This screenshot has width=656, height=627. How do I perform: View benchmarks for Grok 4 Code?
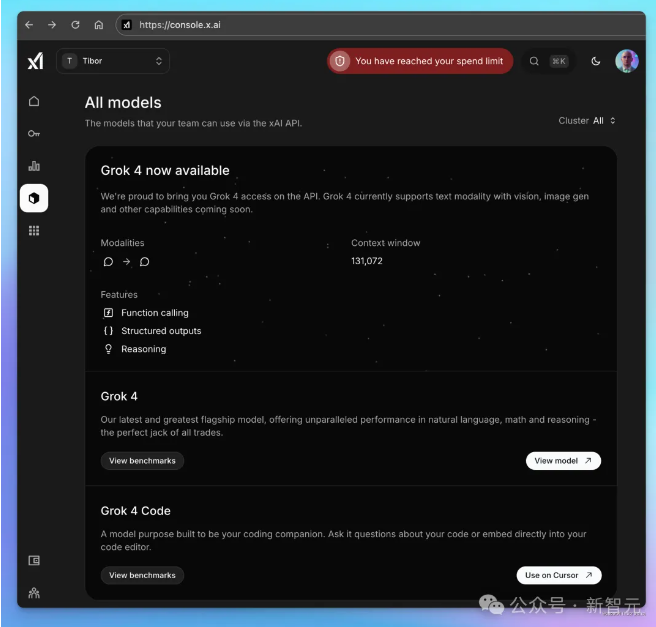coord(142,576)
